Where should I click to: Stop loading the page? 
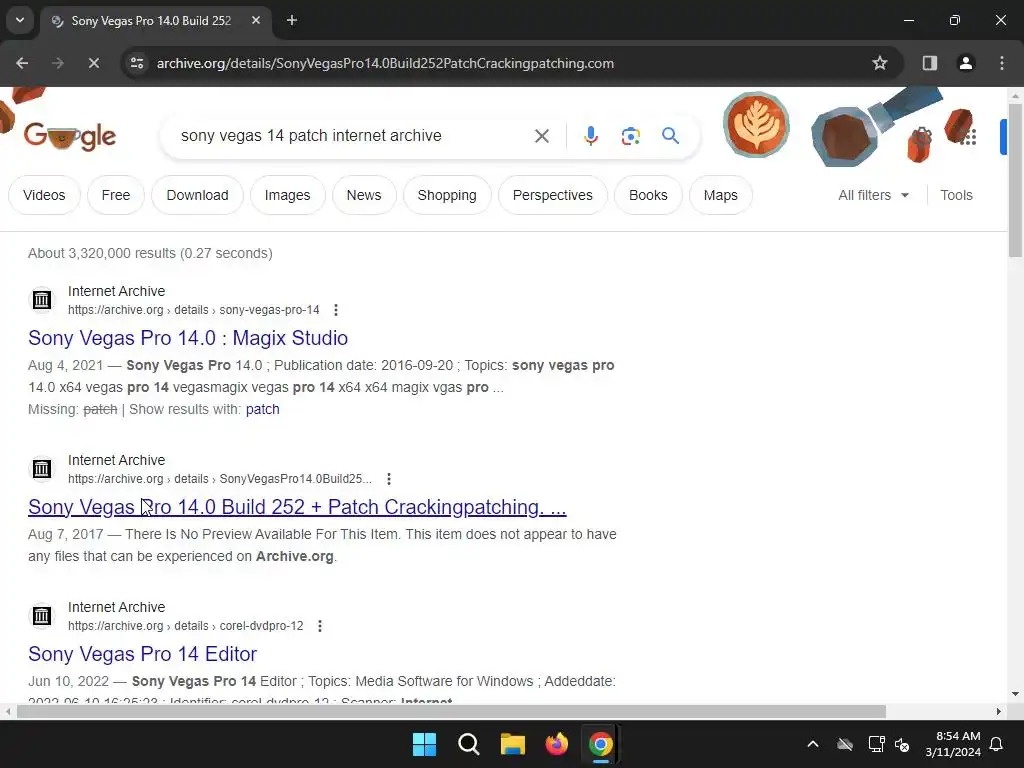pyautogui.click(x=93, y=63)
